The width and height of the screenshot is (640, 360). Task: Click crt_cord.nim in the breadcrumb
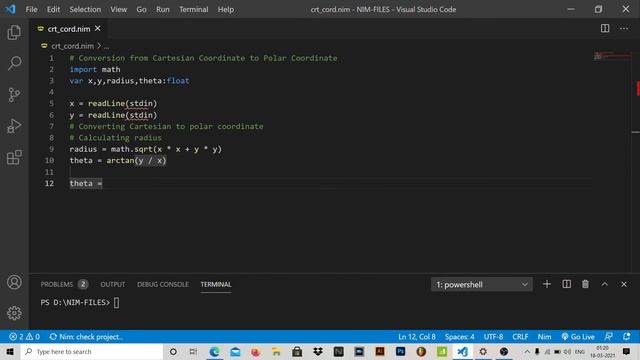(x=72, y=46)
